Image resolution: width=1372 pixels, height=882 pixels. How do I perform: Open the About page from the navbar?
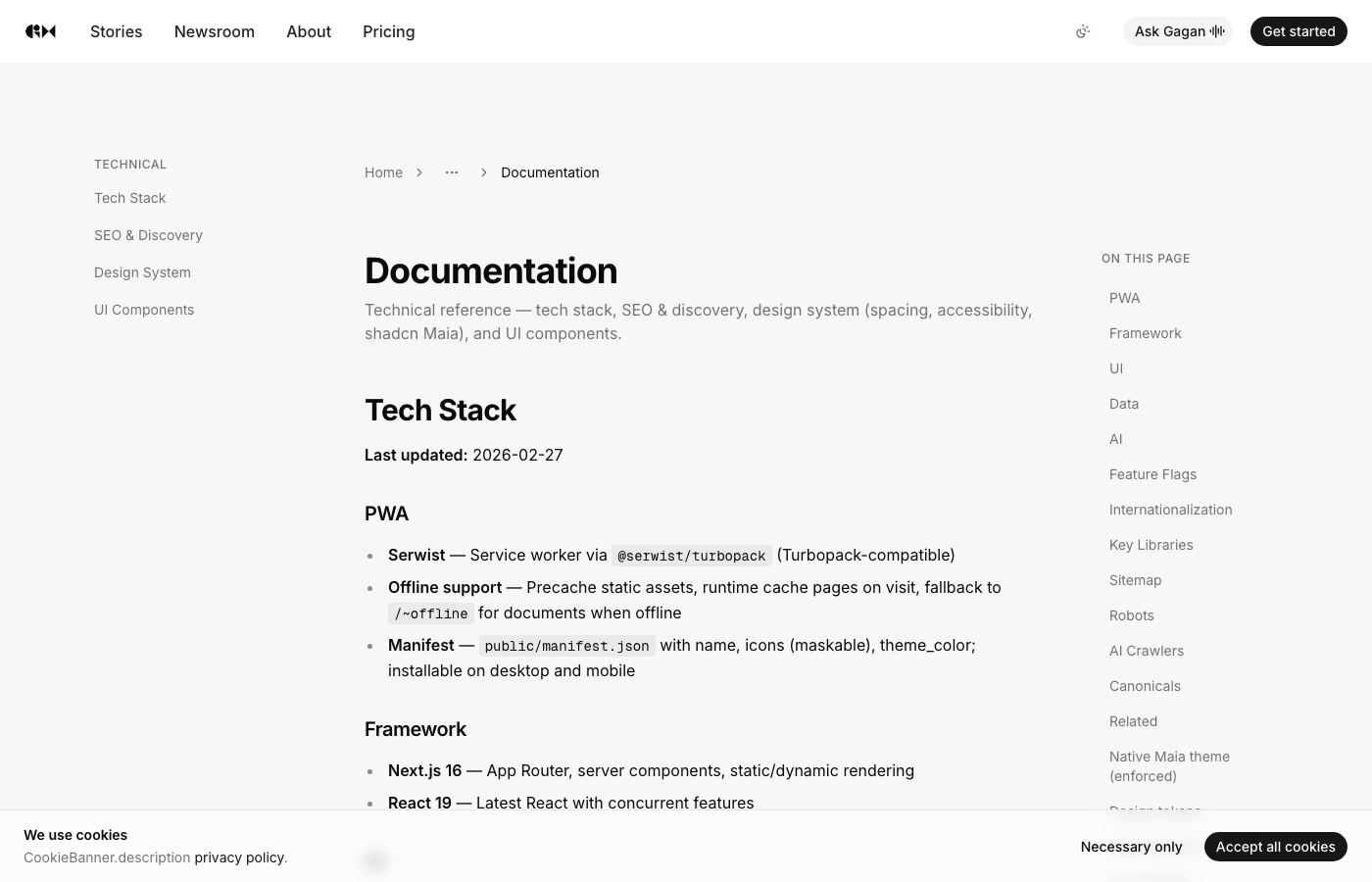click(x=309, y=31)
